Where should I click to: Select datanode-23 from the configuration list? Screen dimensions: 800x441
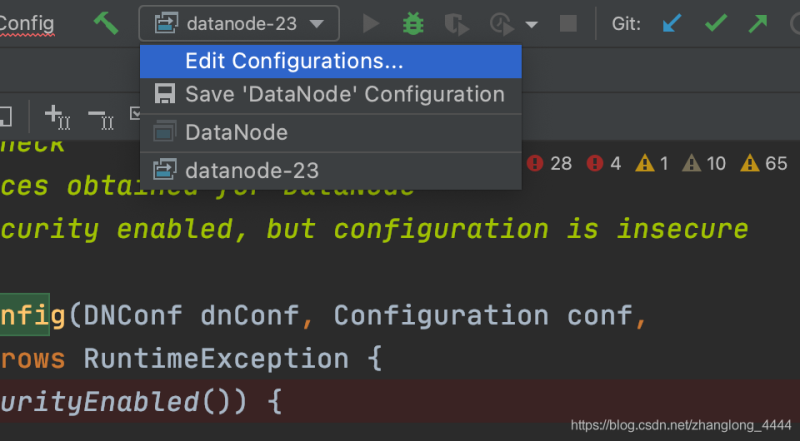click(x=251, y=170)
